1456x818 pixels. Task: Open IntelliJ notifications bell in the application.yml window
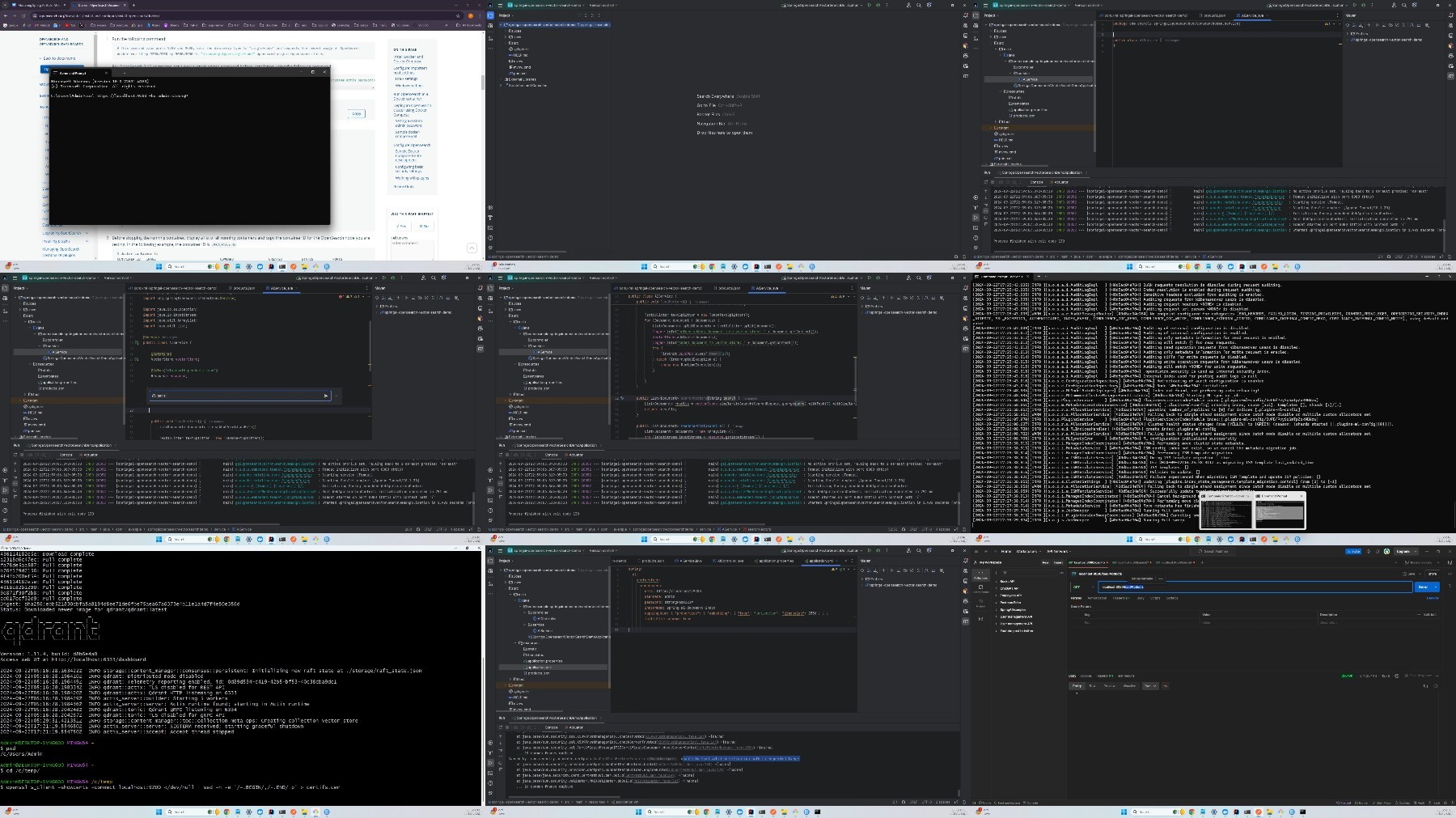(x=965, y=561)
